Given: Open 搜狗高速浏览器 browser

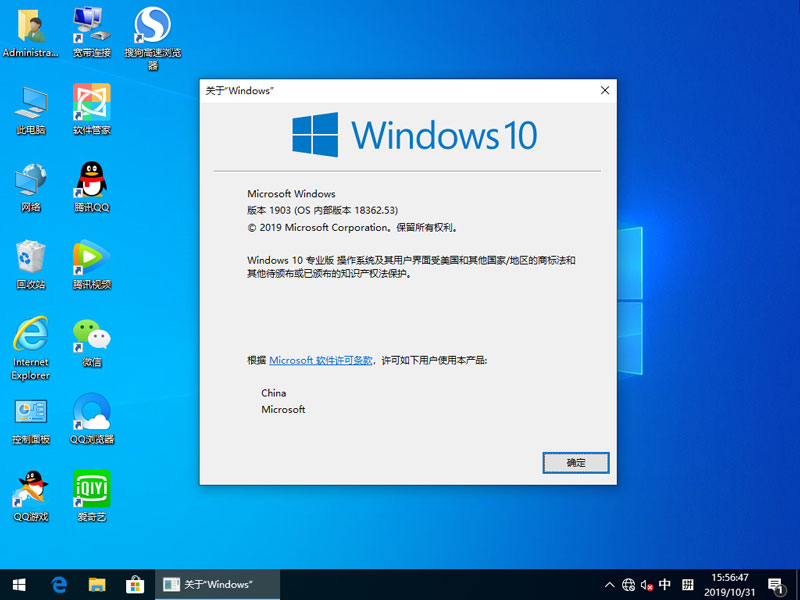Looking at the screenshot, I should [x=150, y=30].
